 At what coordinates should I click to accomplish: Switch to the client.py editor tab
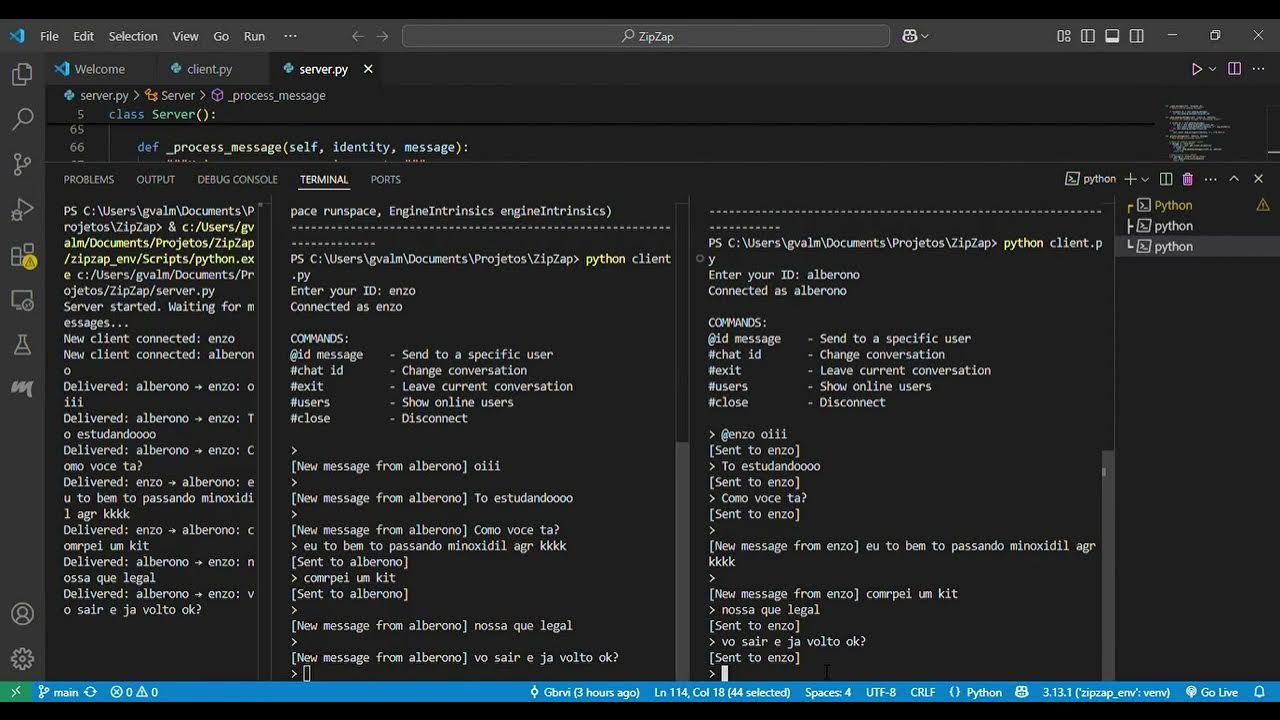pos(209,69)
